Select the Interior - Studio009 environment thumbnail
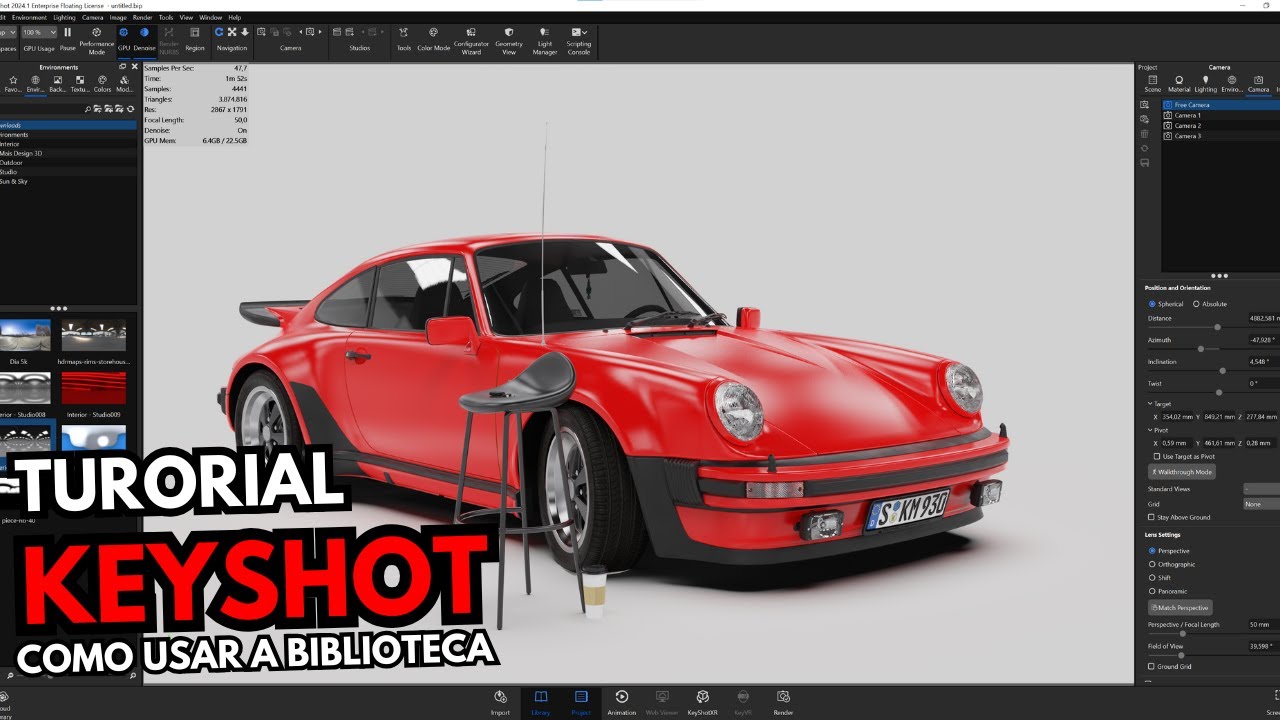 [94, 392]
